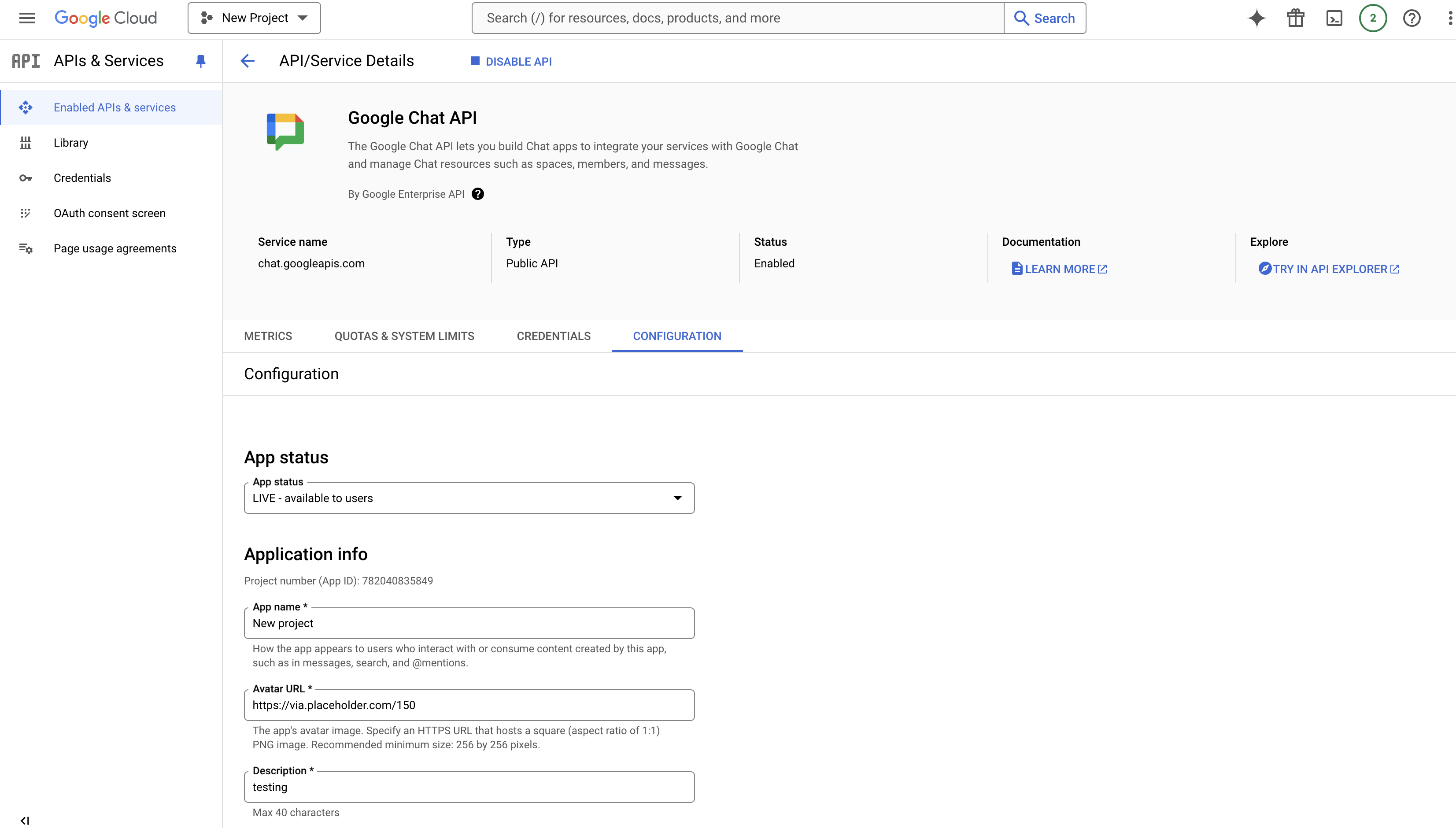The image size is (1456, 828).
Task: Edit the Avatar URL field
Action: pyautogui.click(x=469, y=705)
